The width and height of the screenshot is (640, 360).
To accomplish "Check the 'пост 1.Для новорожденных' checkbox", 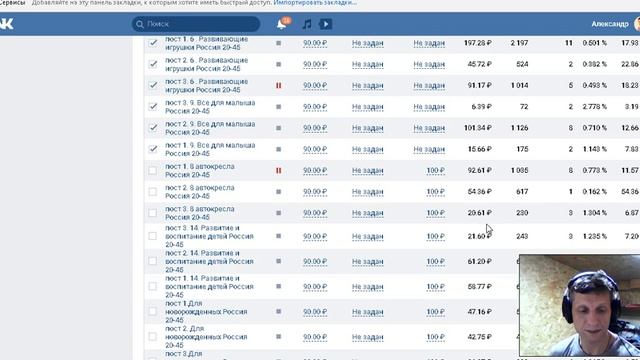I will coord(153,311).
